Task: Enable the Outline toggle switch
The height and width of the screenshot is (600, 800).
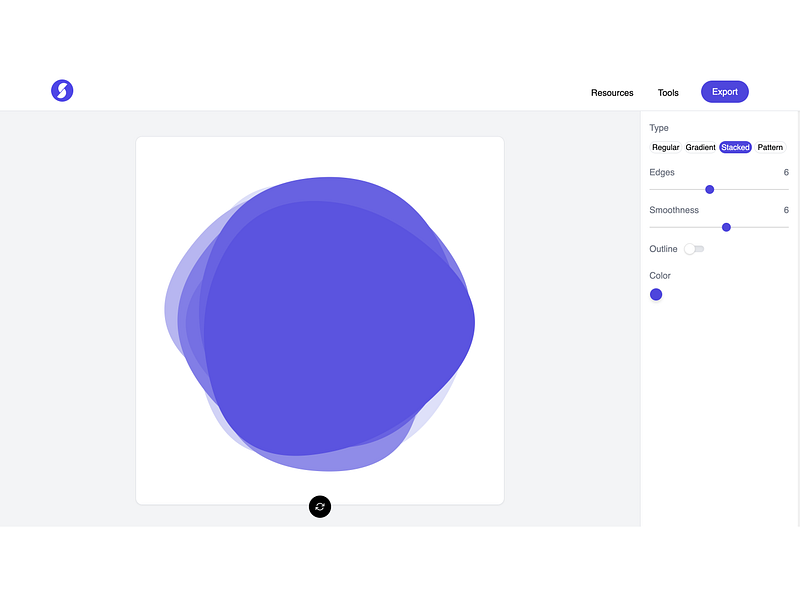Action: click(694, 249)
